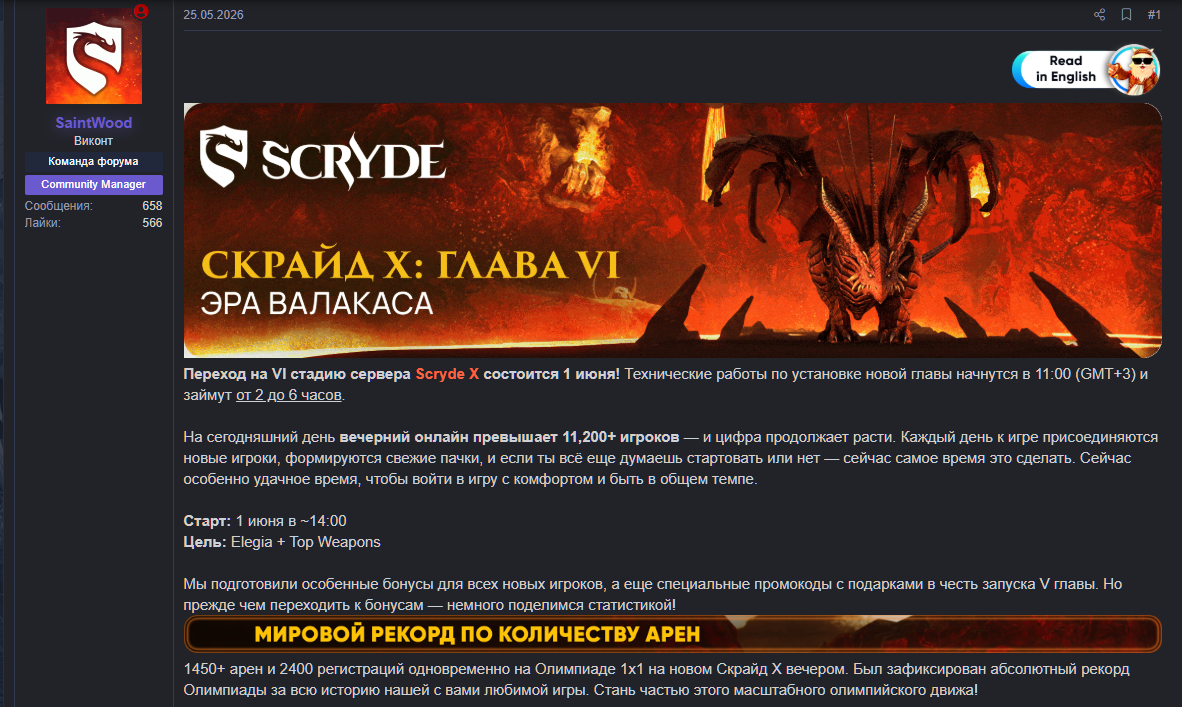This screenshot has width=1182, height=707.
Task: Click the 'Старт:' line with 1 июня ~14:00
Action: pyautogui.click(x=265, y=521)
